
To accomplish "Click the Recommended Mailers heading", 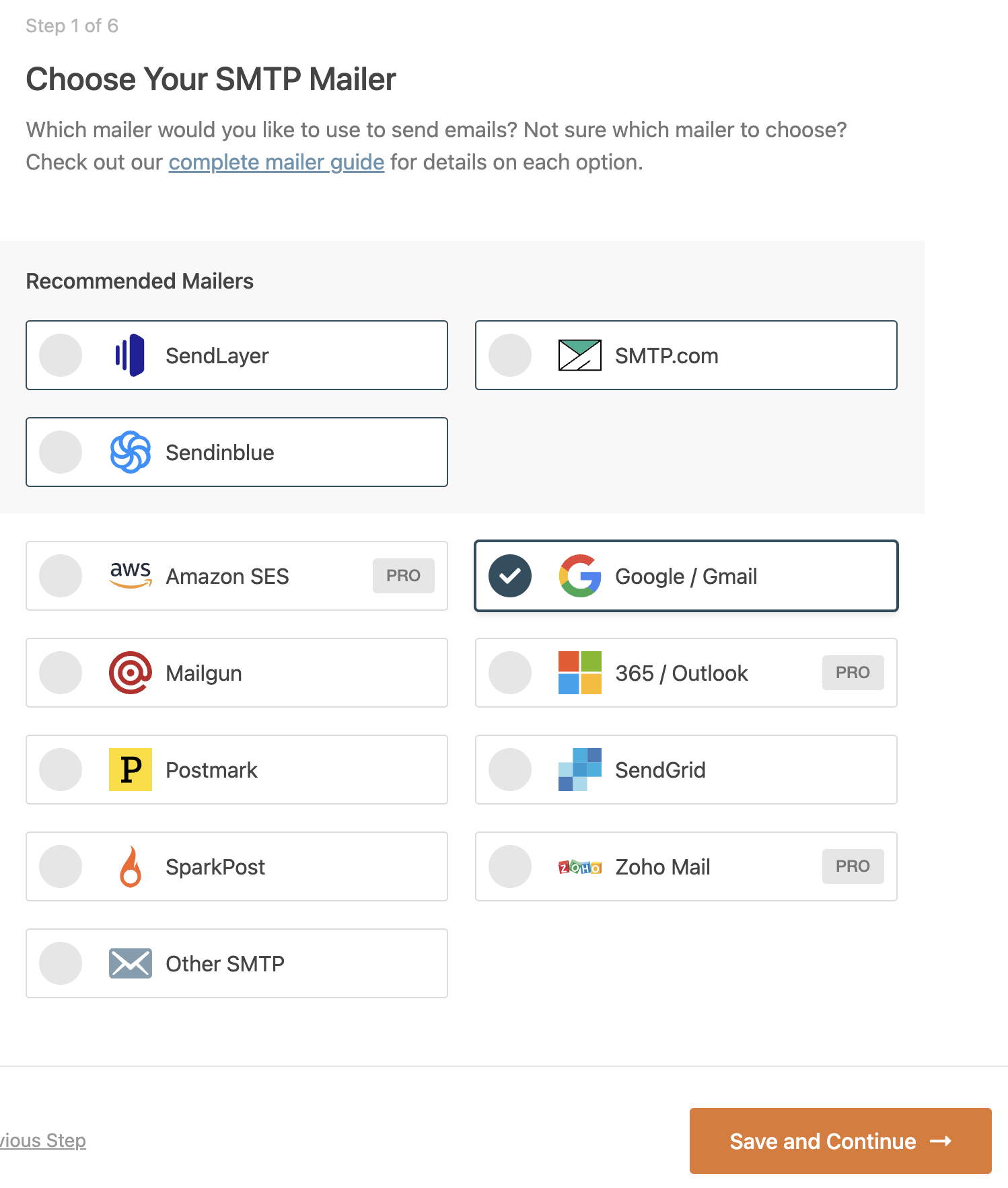I will point(140,281).
